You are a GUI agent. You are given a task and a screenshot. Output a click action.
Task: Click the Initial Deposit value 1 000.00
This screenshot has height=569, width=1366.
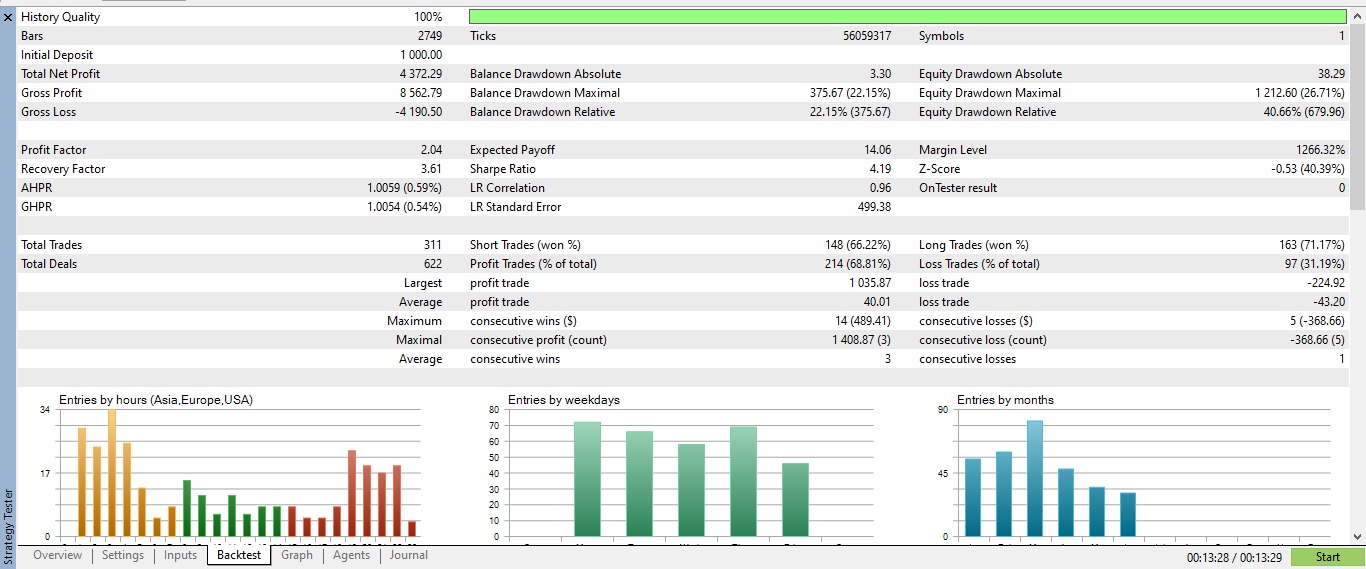(421, 55)
